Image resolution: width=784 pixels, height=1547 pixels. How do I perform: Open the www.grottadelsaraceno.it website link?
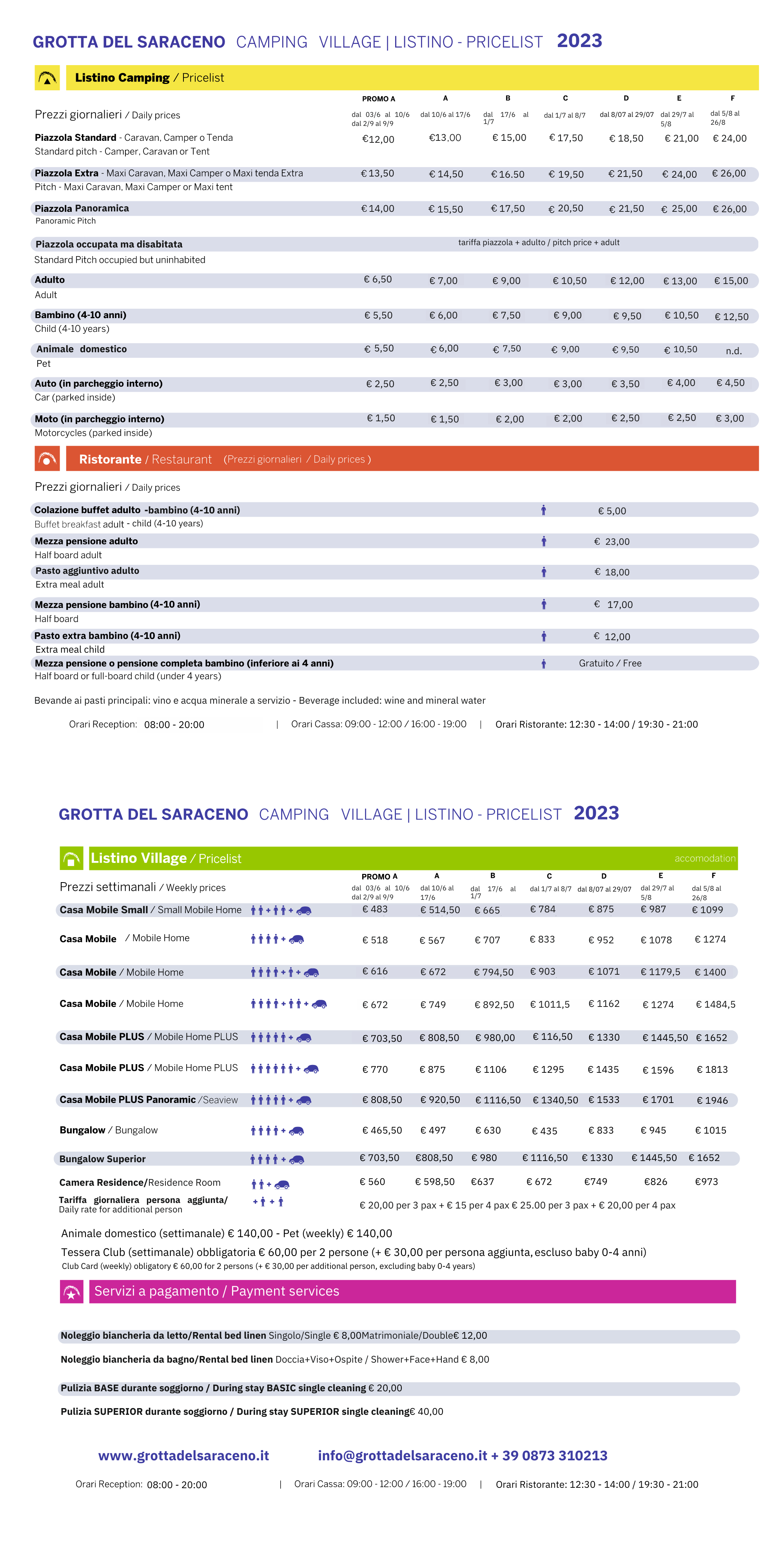click(x=184, y=1456)
